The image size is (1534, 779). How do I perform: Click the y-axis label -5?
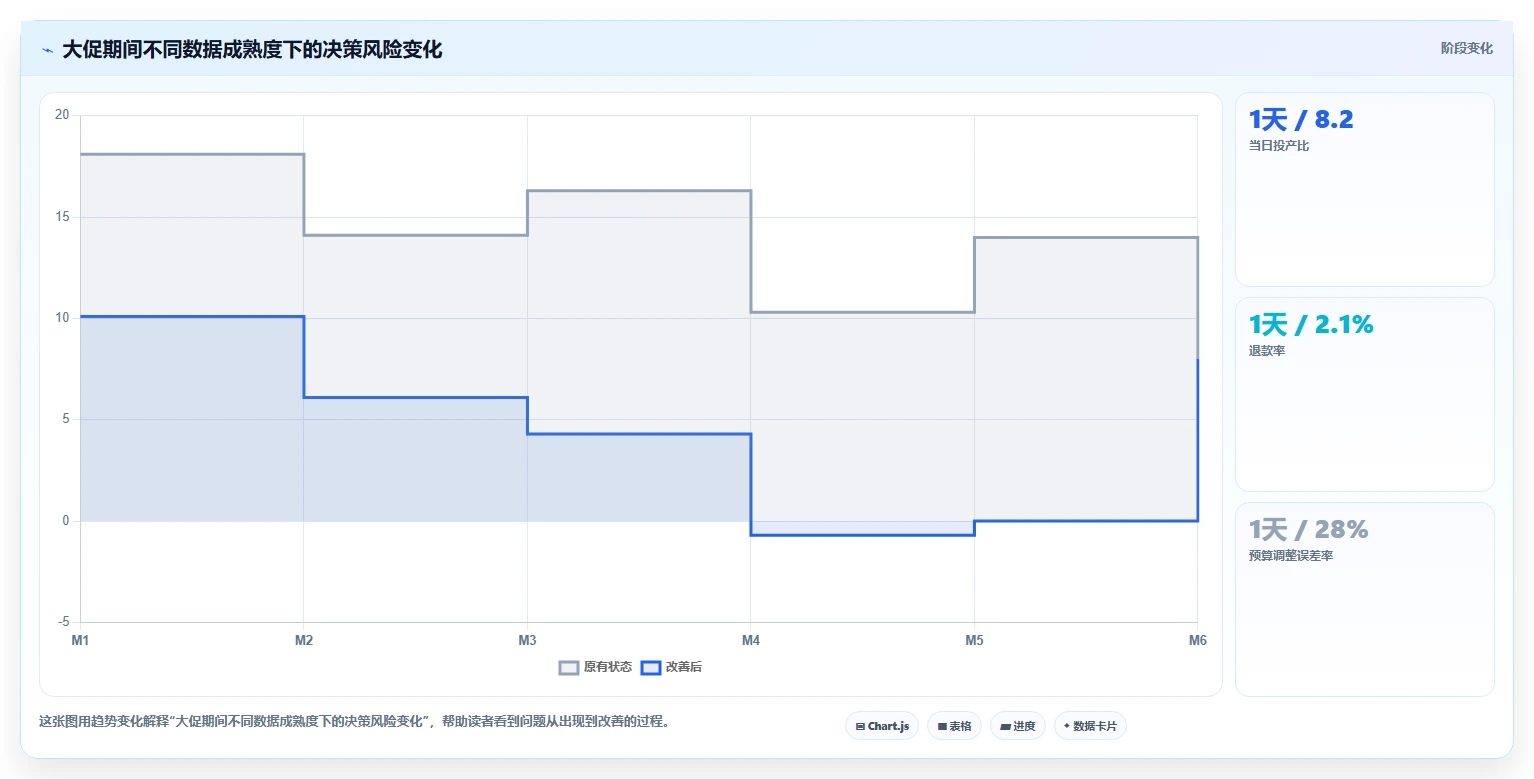click(x=64, y=622)
